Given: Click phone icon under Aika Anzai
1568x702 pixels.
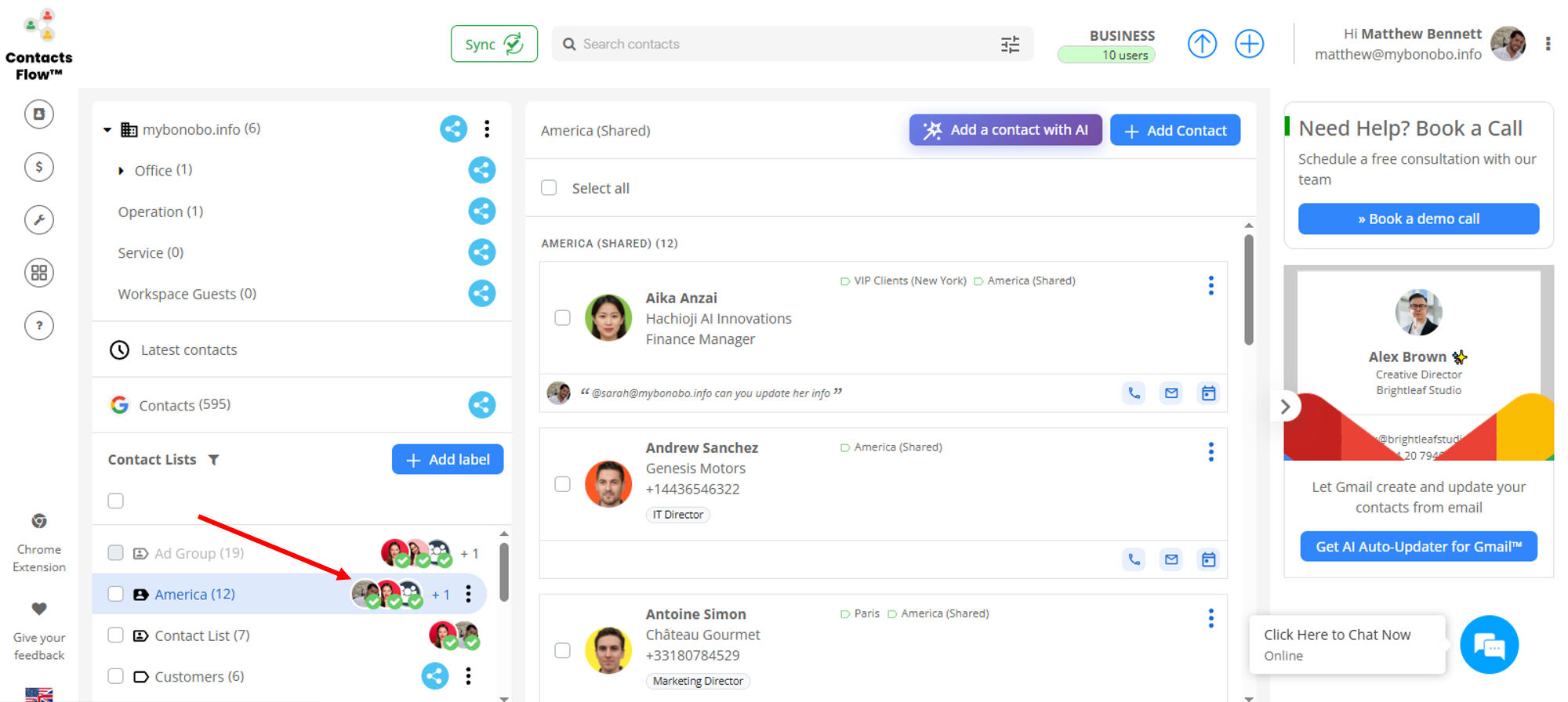Looking at the screenshot, I should click(1134, 393).
